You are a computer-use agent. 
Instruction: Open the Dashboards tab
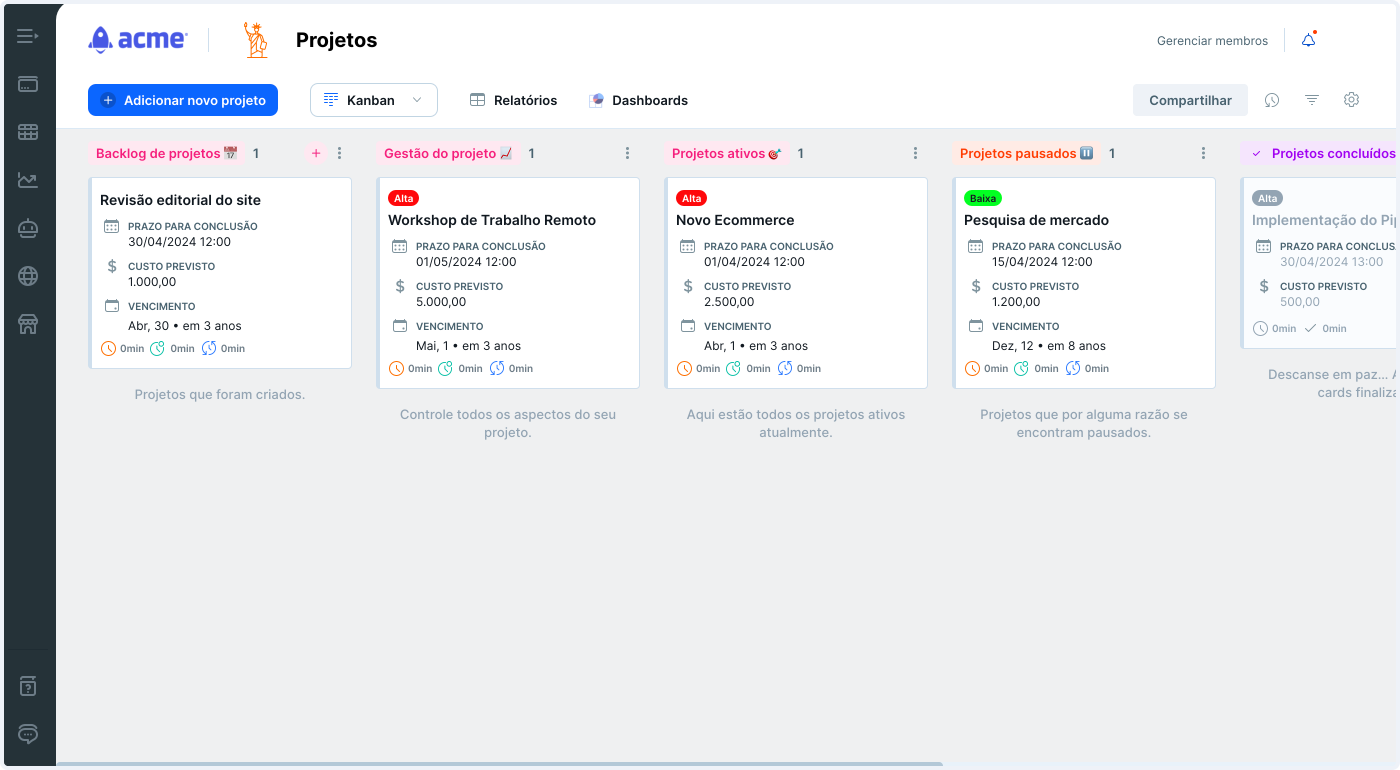(639, 100)
